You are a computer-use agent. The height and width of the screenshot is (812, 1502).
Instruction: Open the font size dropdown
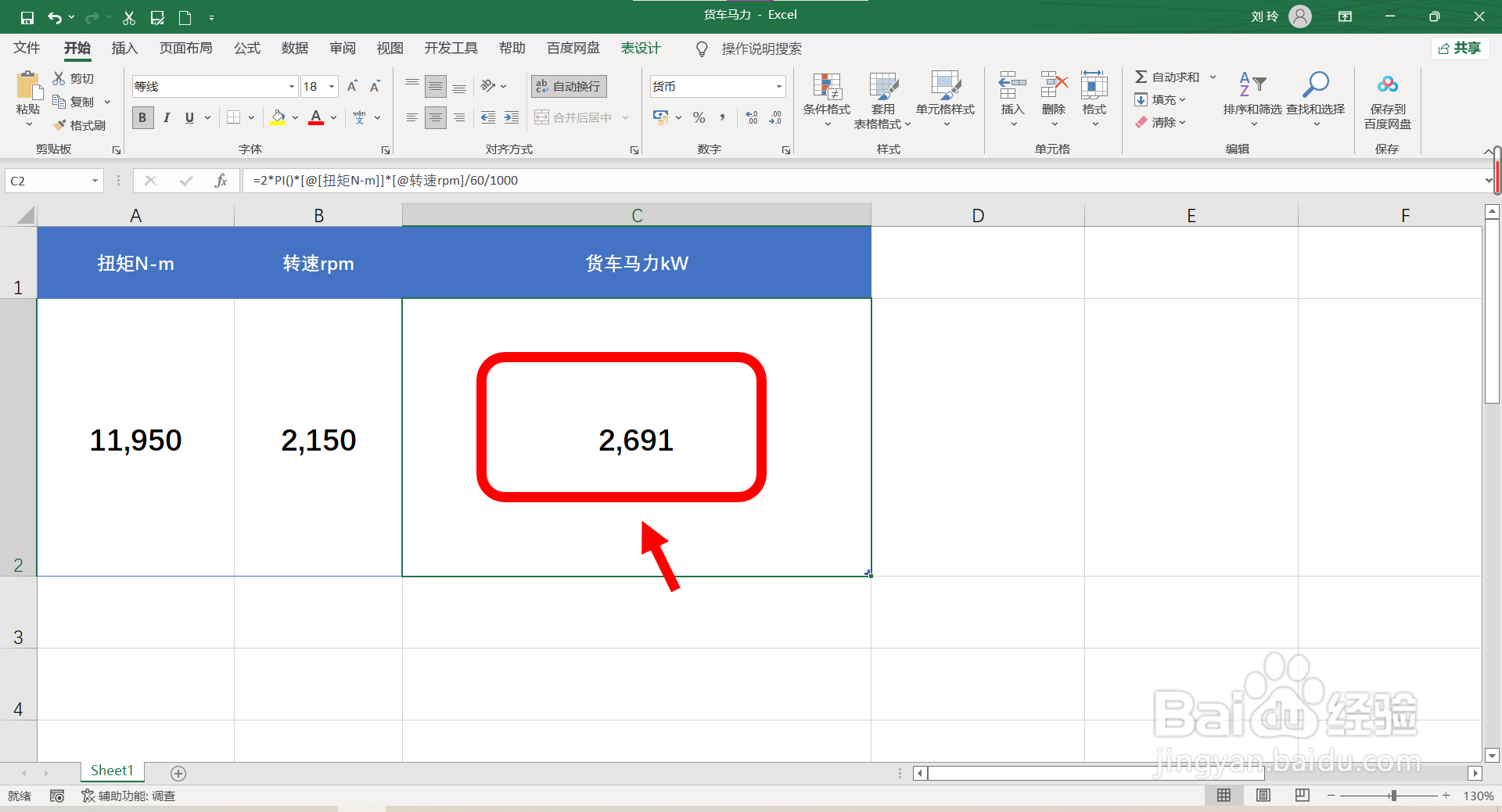[x=332, y=86]
